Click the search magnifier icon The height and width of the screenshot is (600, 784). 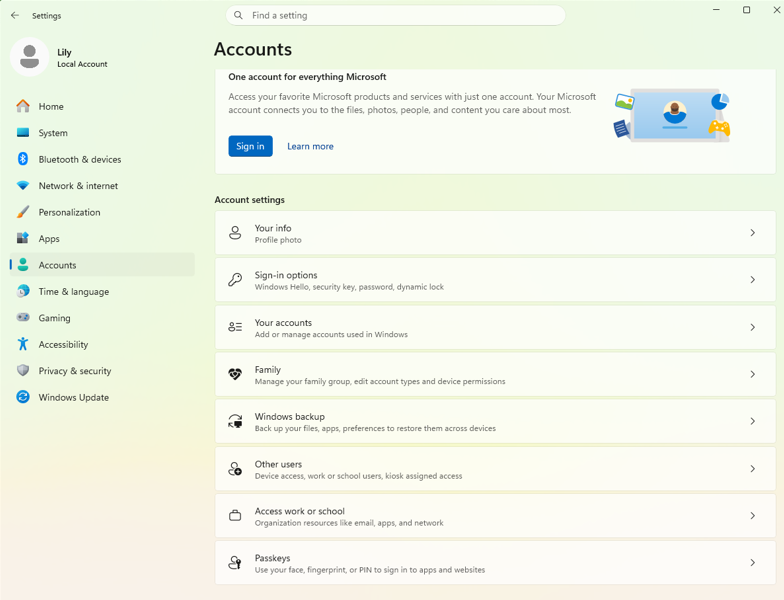click(238, 16)
